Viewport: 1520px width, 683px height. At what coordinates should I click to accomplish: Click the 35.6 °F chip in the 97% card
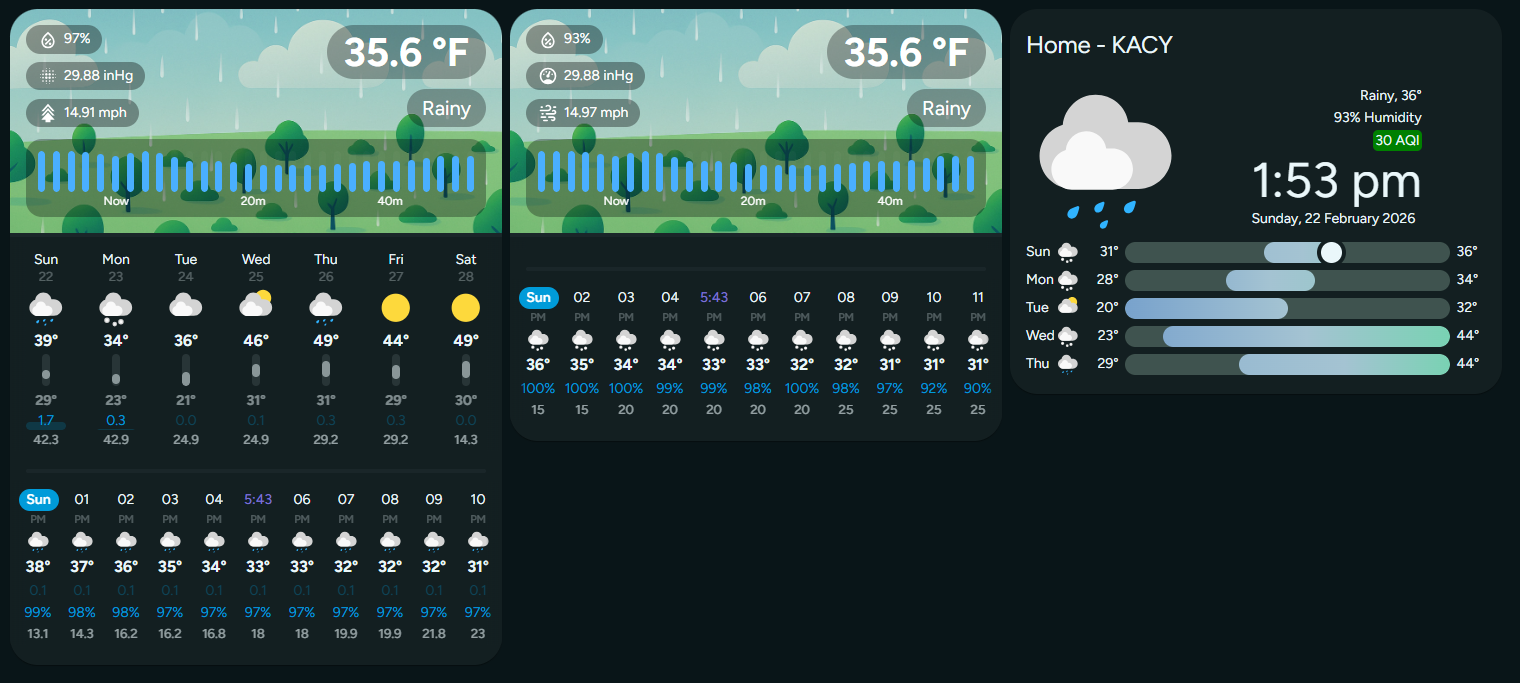click(x=406, y=52)
